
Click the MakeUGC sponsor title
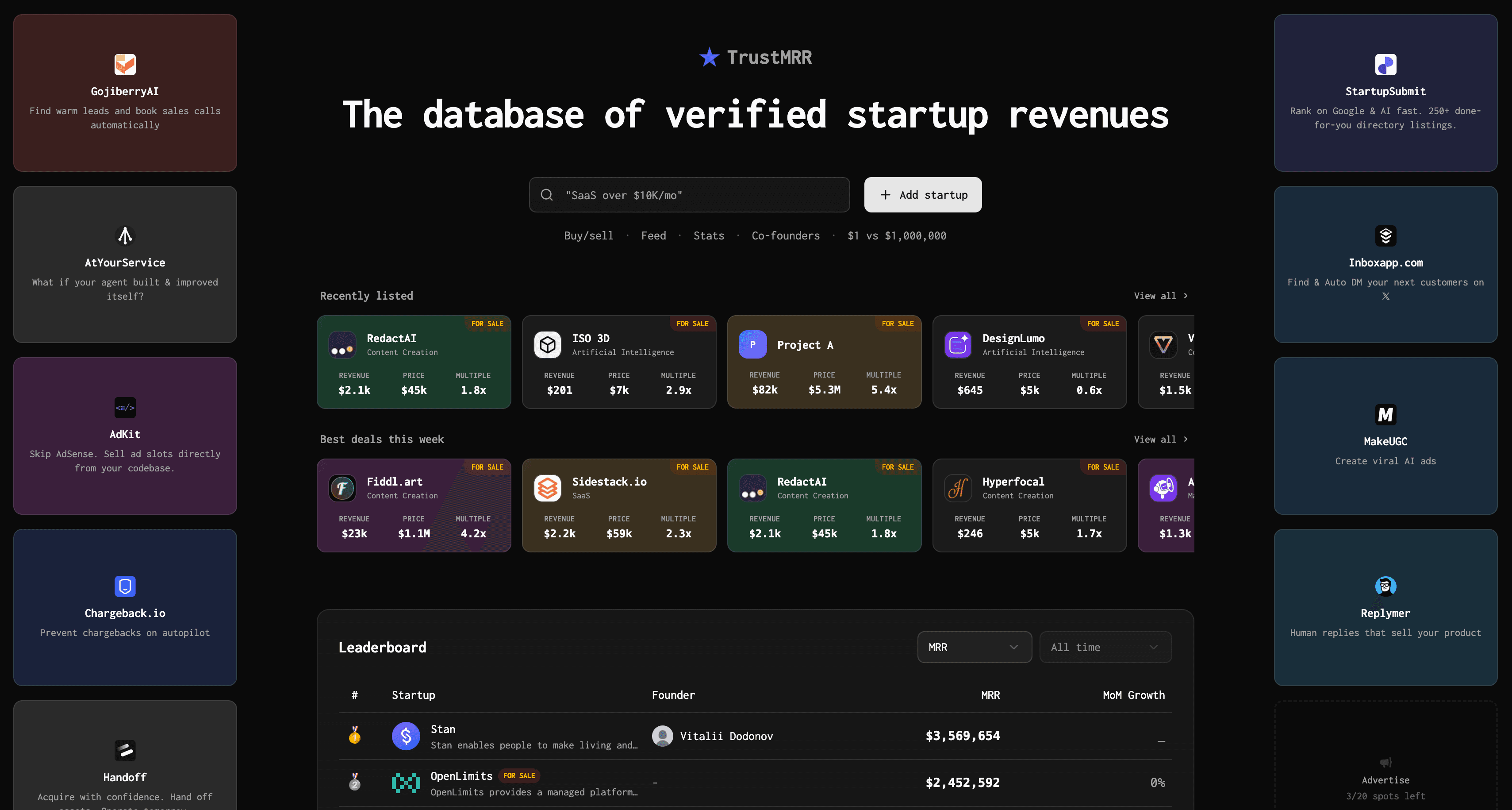1386,442
